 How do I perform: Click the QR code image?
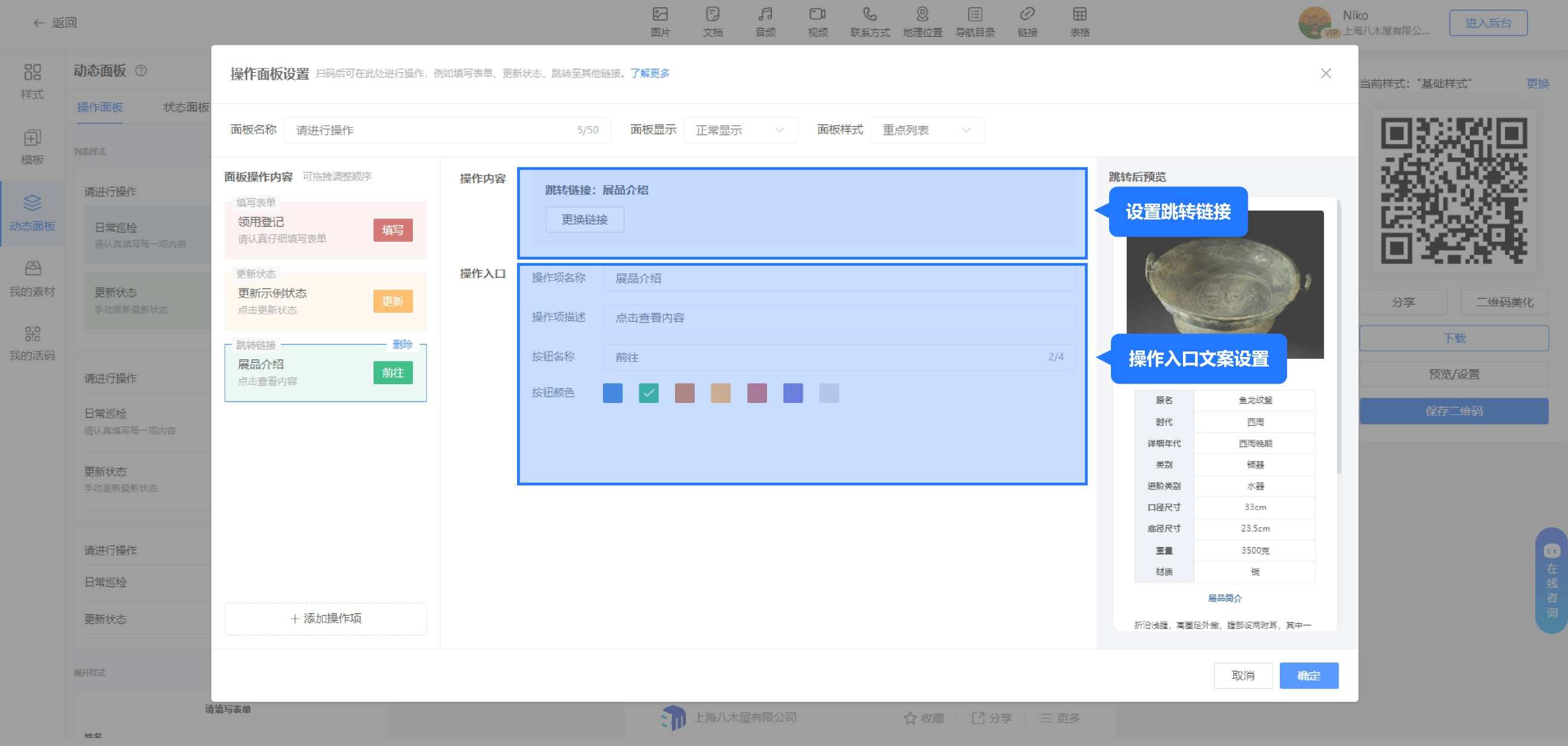click(x=1454, y=191)
